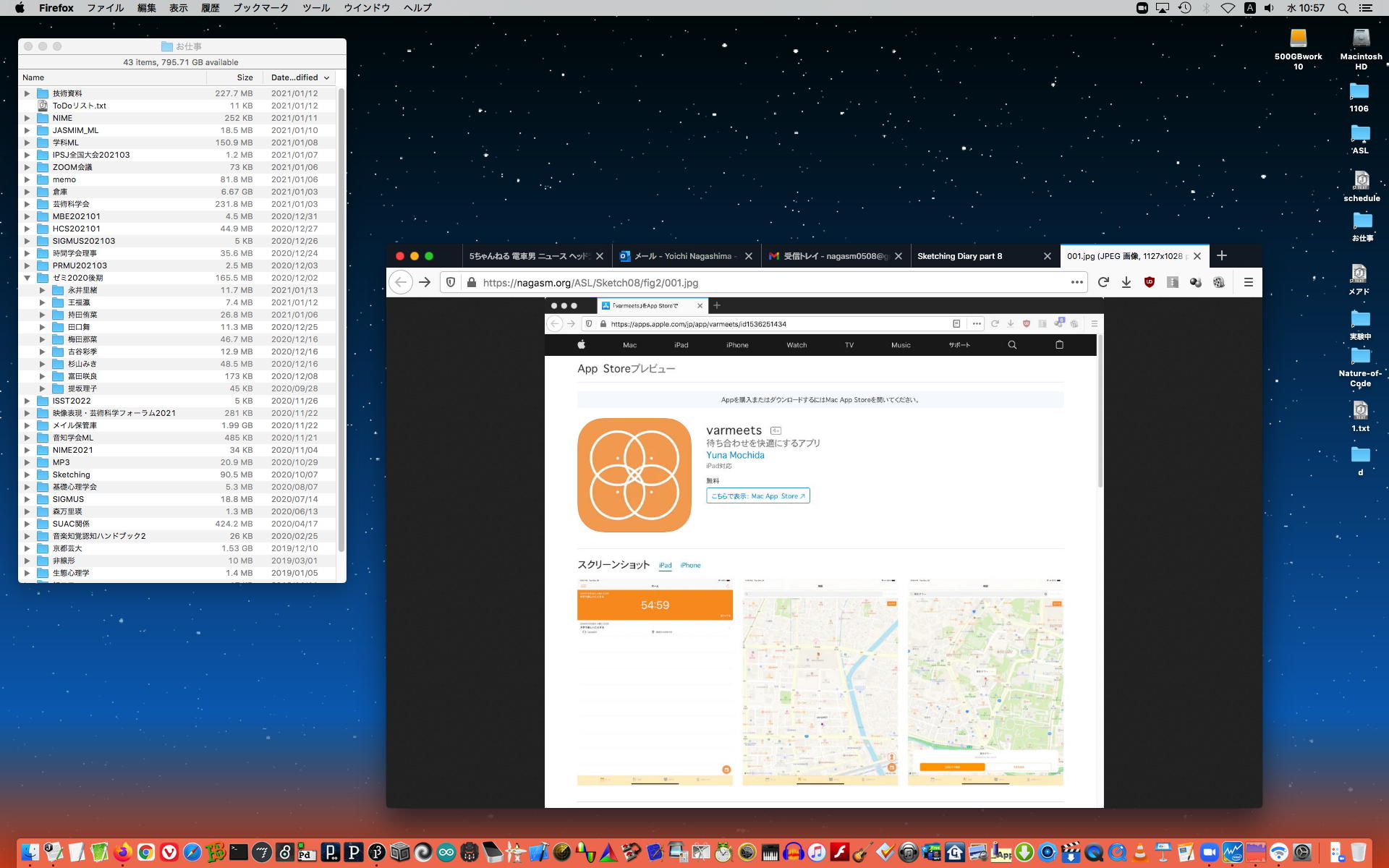1389x868 pixels.
Task: Open page actions three-dot menu
Action: click(1076, 283)
